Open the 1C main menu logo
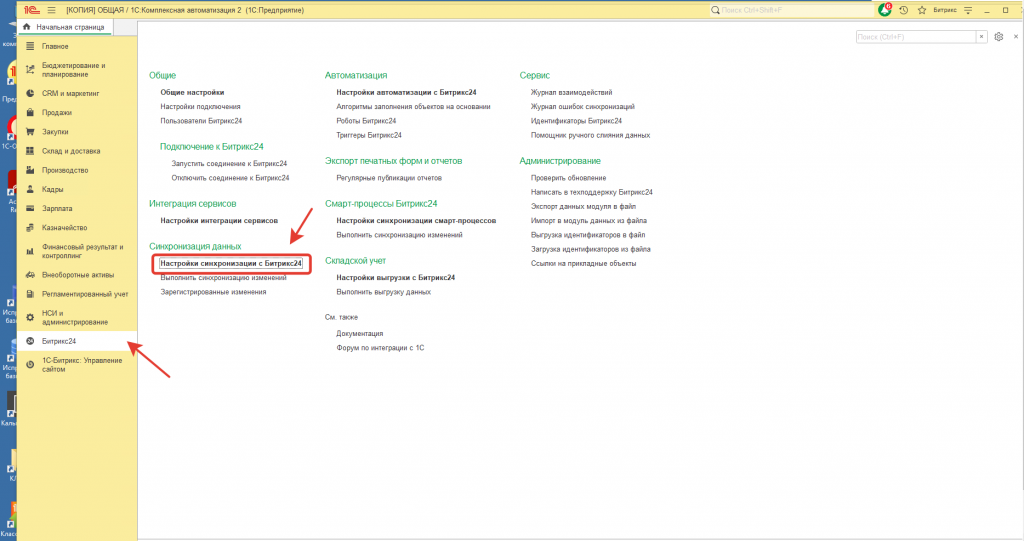Image resolution: width=1024 pixels, height=541 pixels. [x=31, y=10]
